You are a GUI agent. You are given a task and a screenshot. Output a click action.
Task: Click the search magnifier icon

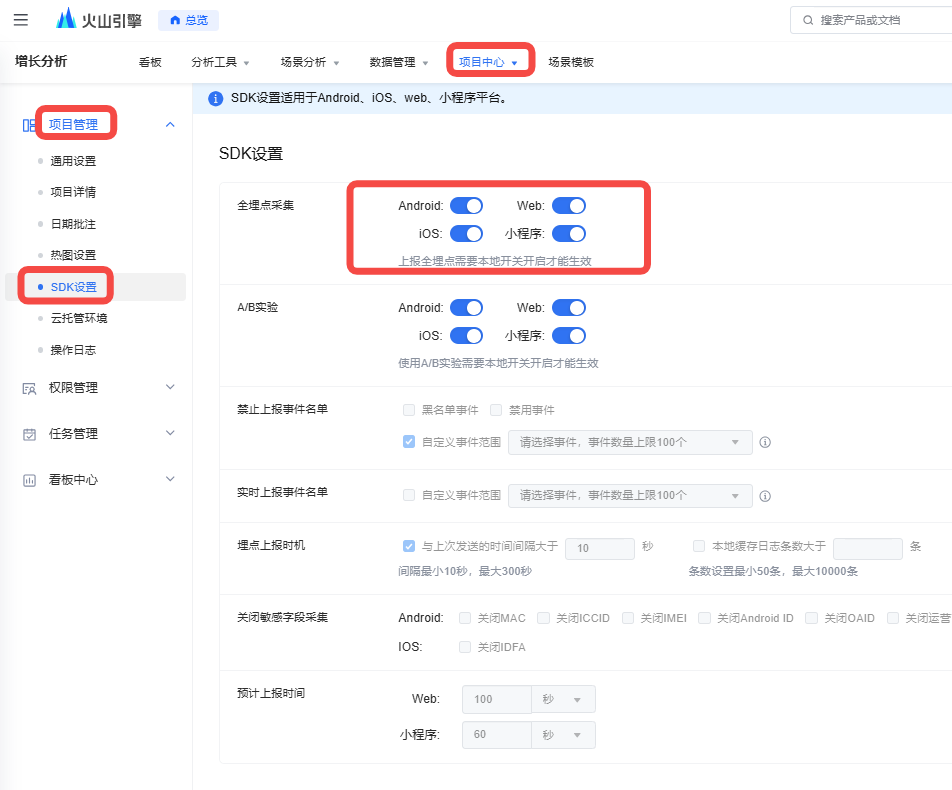(x=808, y=20)
